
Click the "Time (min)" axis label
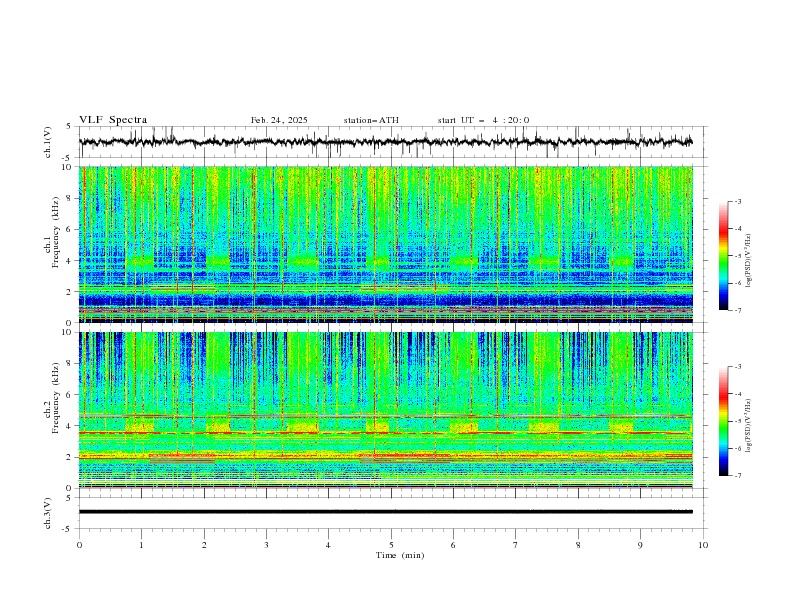point(400,555)
